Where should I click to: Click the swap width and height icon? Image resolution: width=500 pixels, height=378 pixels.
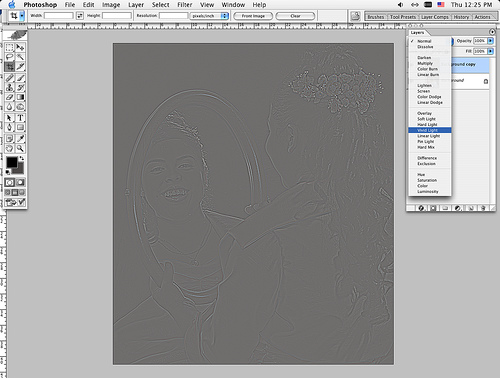pos(80,16)
